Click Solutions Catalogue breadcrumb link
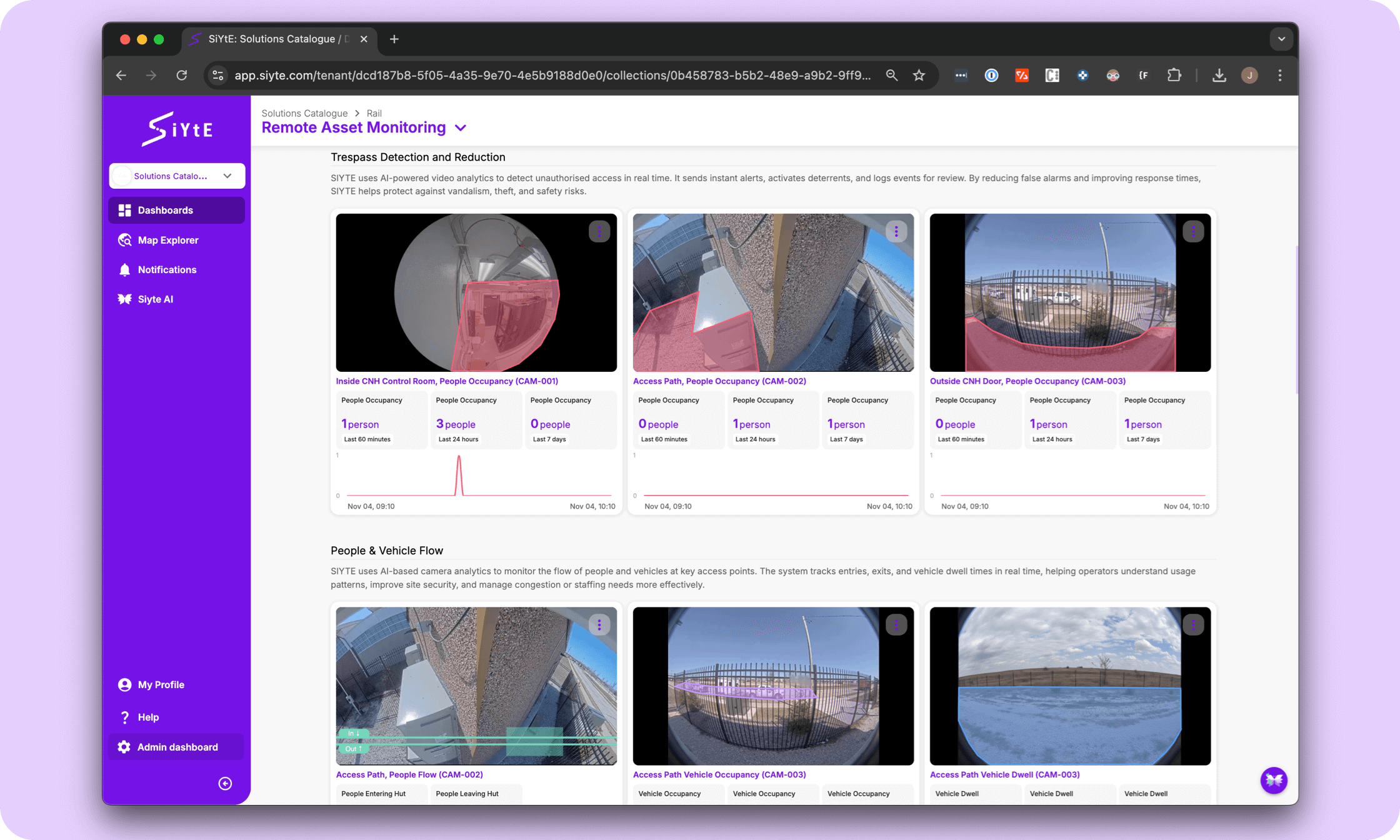The height and width of the screenshot is (840, 1400). 304,113
